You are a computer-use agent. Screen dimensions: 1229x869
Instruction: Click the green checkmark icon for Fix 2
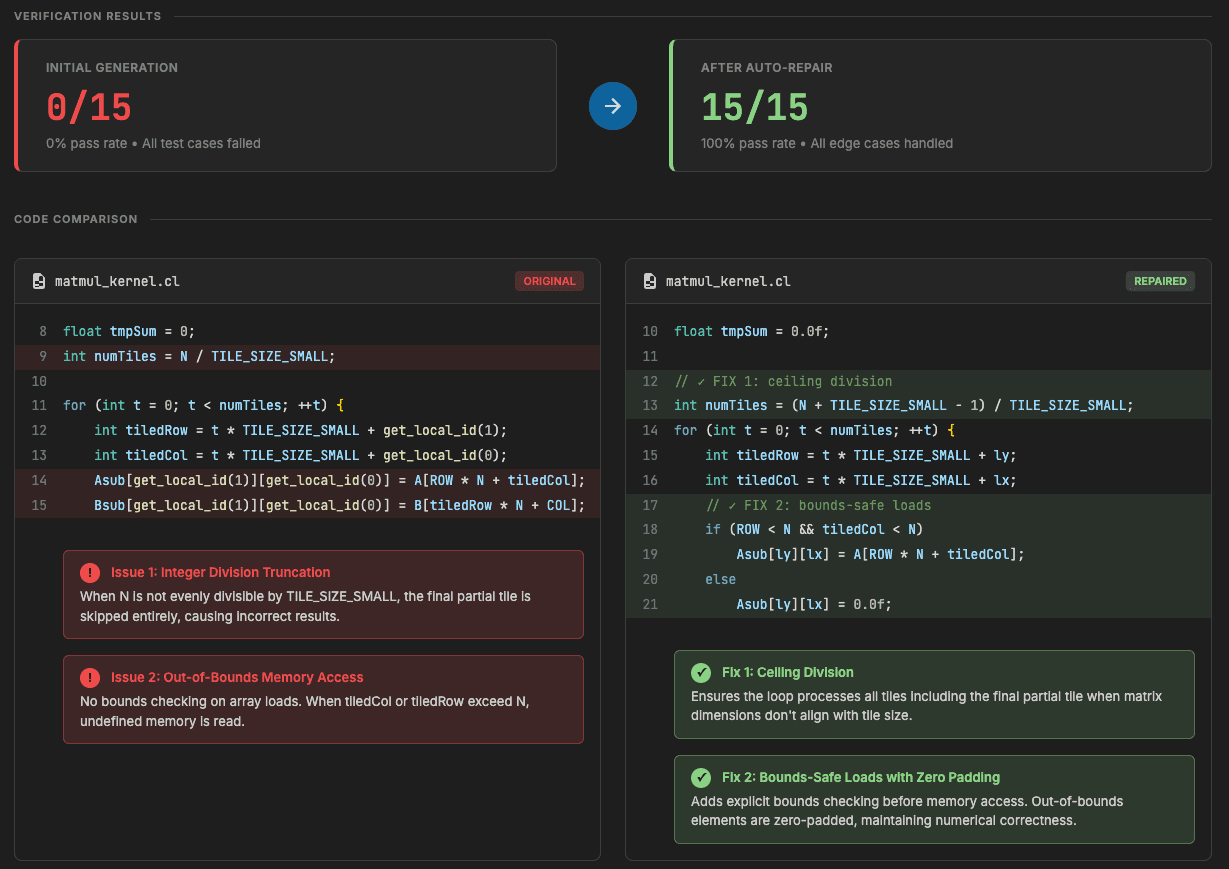(x=701, y=777)
